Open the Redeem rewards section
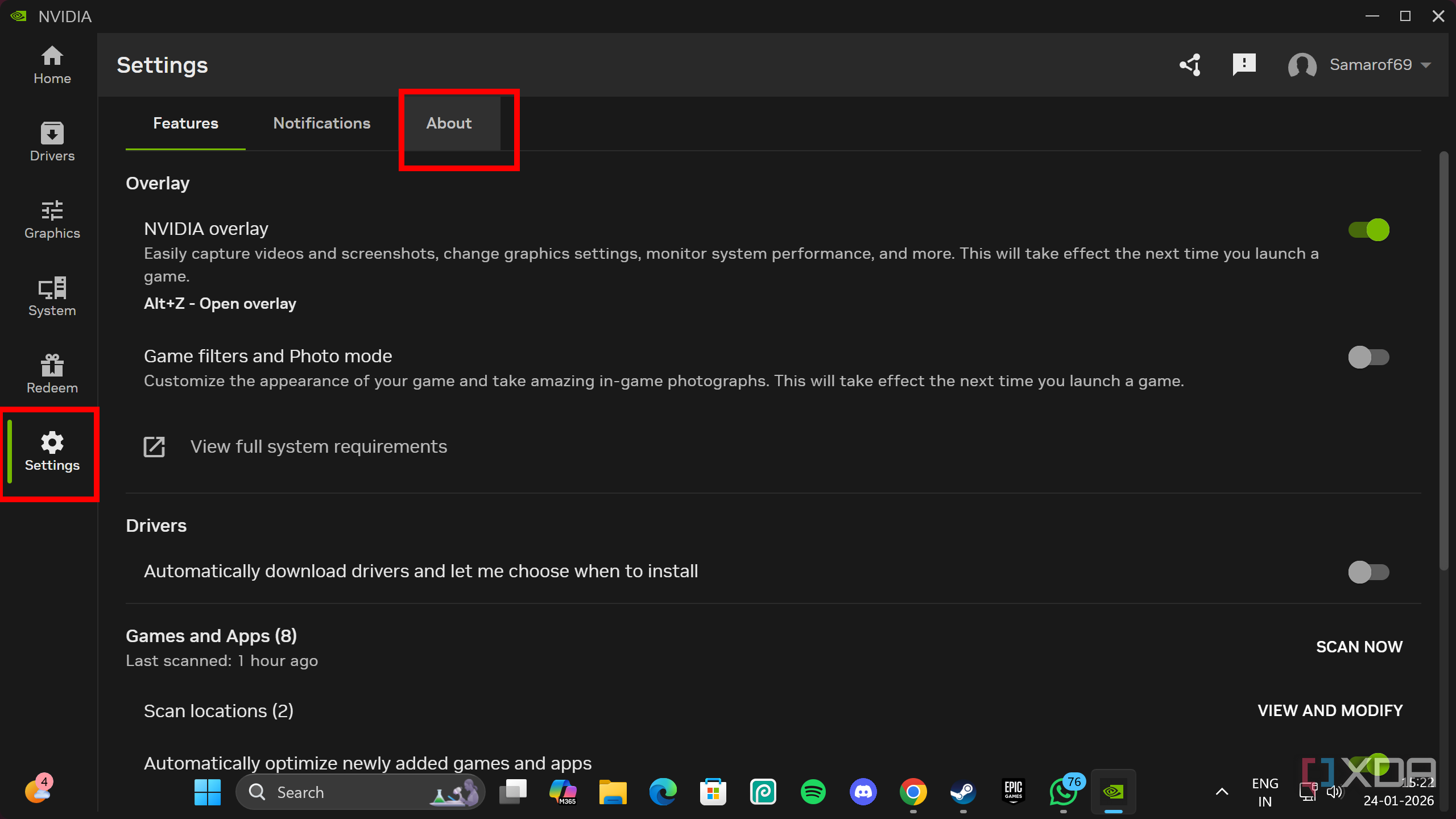The image size is (1456, 819). click(x=52, y=374)
